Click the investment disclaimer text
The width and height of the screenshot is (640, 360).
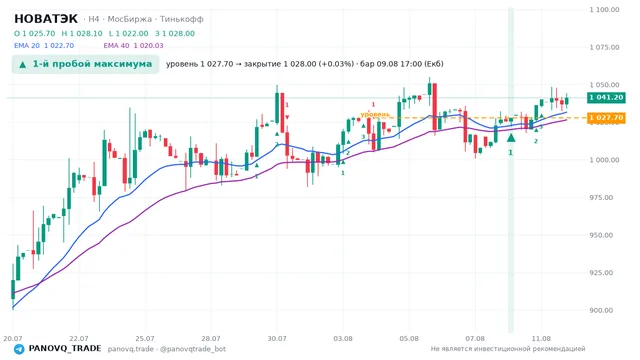[x=508, y=349]
